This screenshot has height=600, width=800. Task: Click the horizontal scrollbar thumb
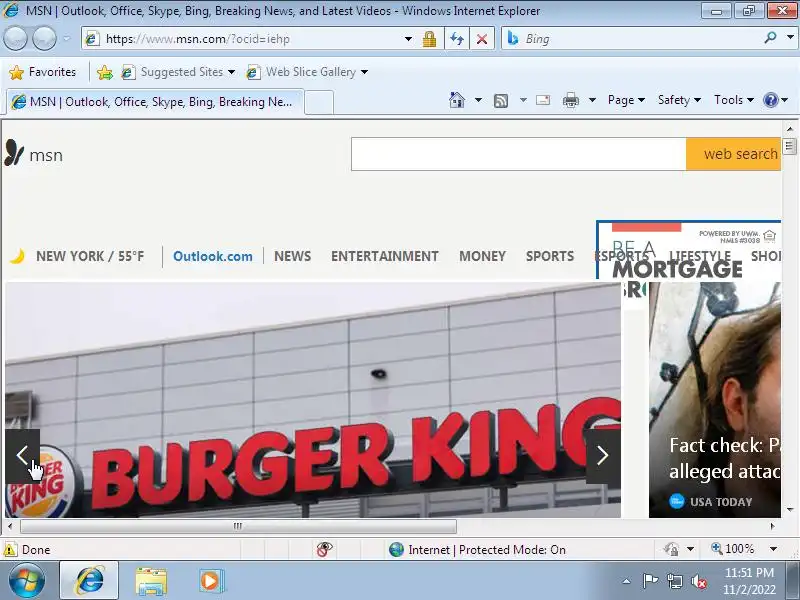tap(238, 526)
